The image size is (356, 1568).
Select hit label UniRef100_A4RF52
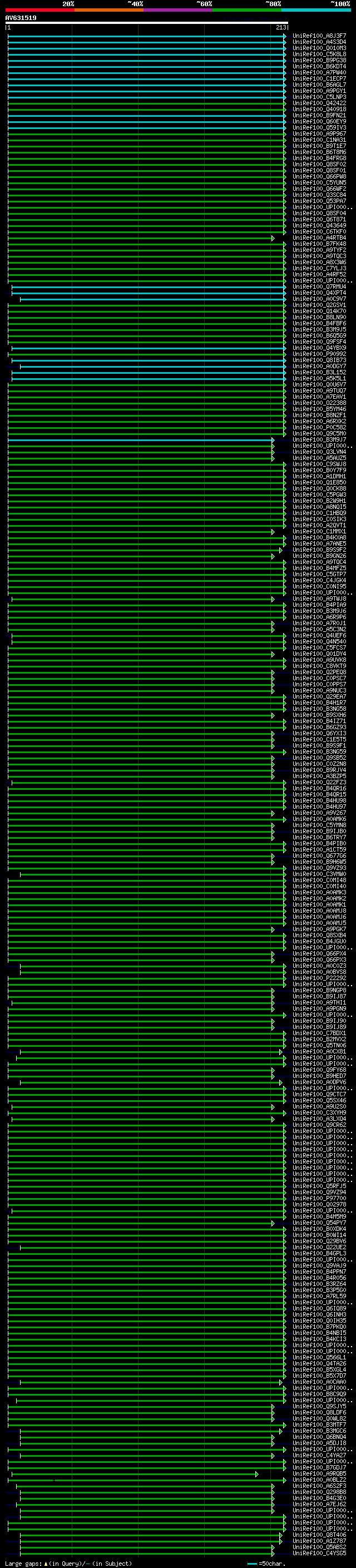tap(319, 275)
